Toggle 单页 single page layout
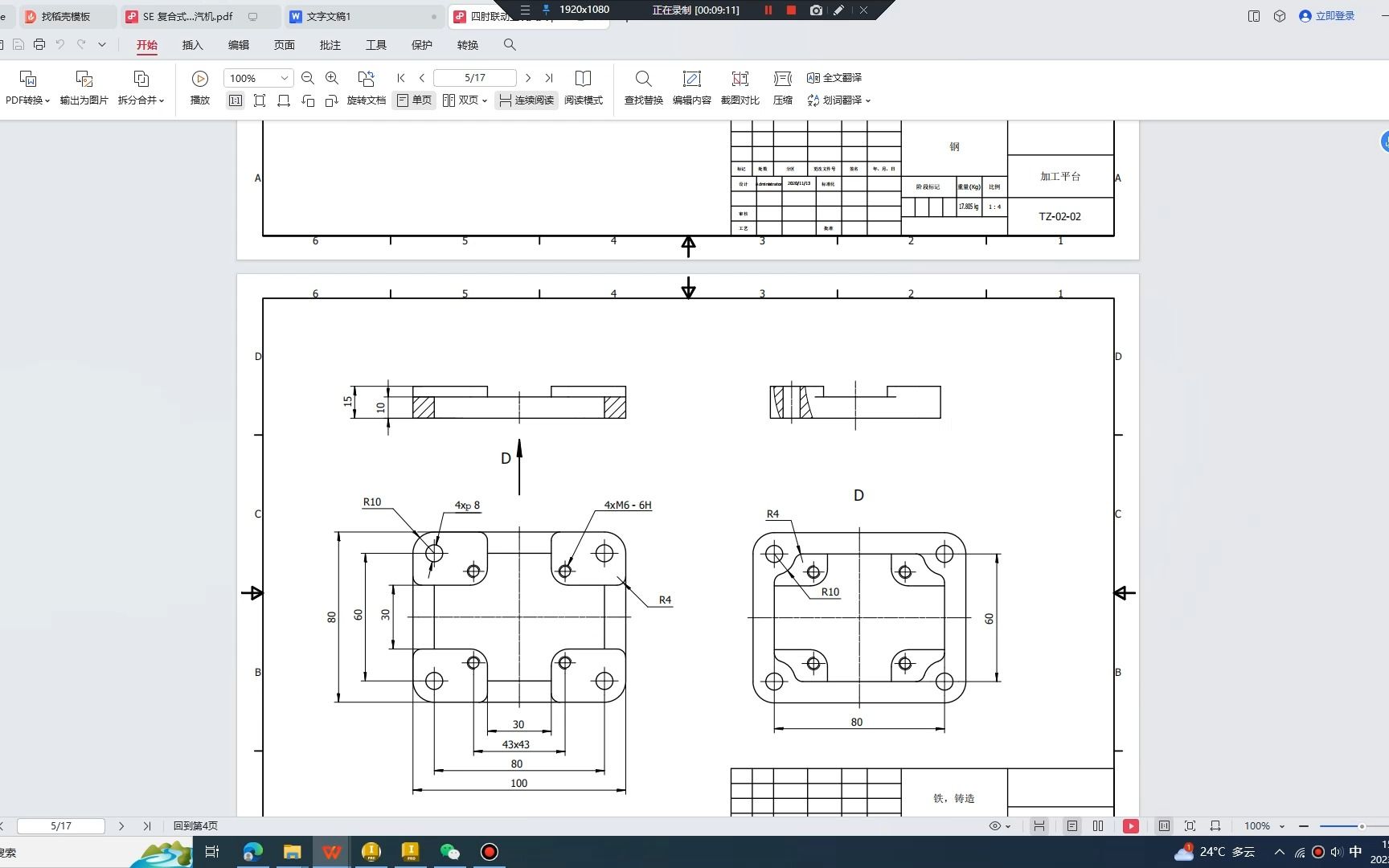Screen dimensions: 1389x868 414,100
